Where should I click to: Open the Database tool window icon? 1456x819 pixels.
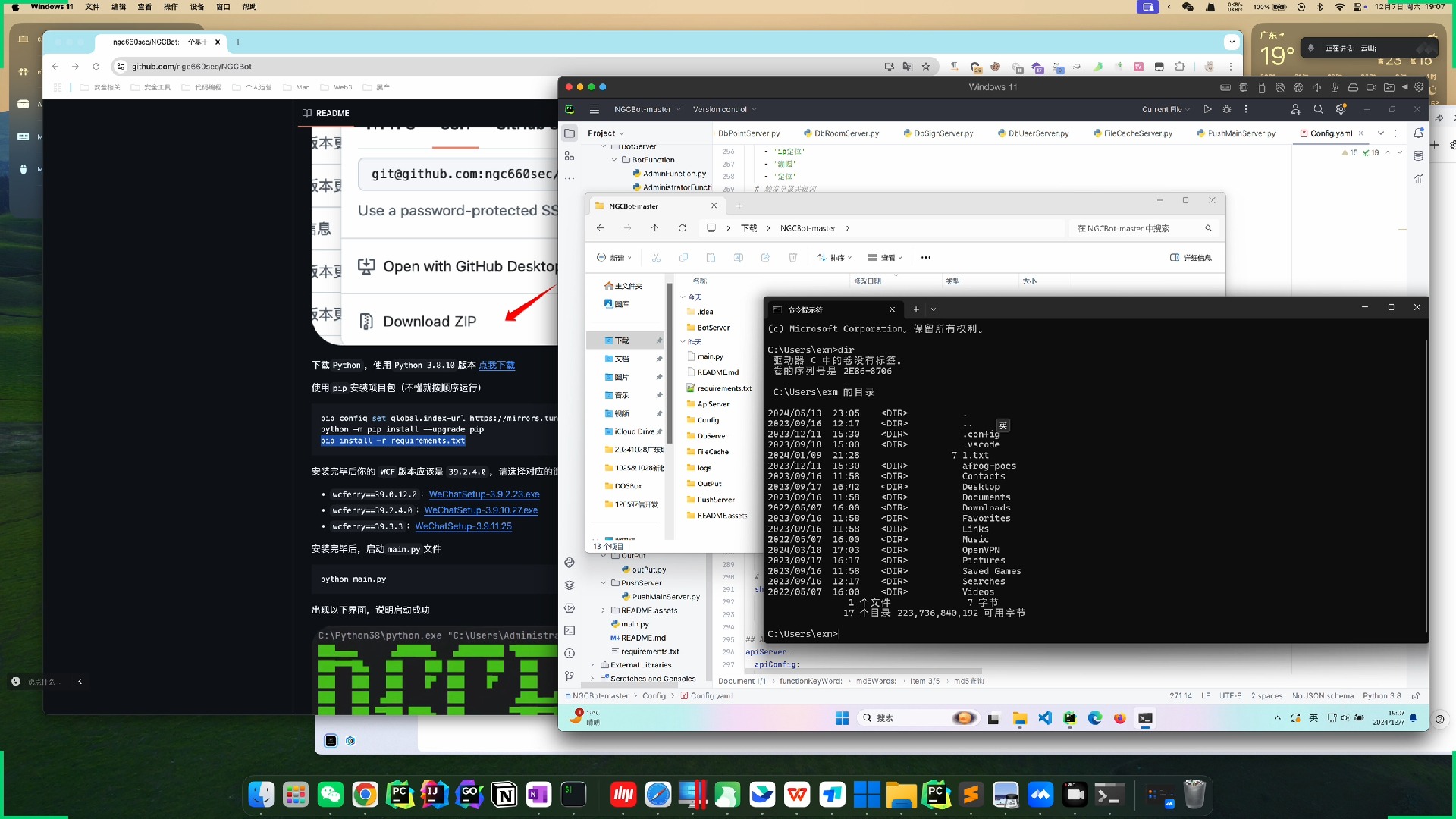[1418, 155]
